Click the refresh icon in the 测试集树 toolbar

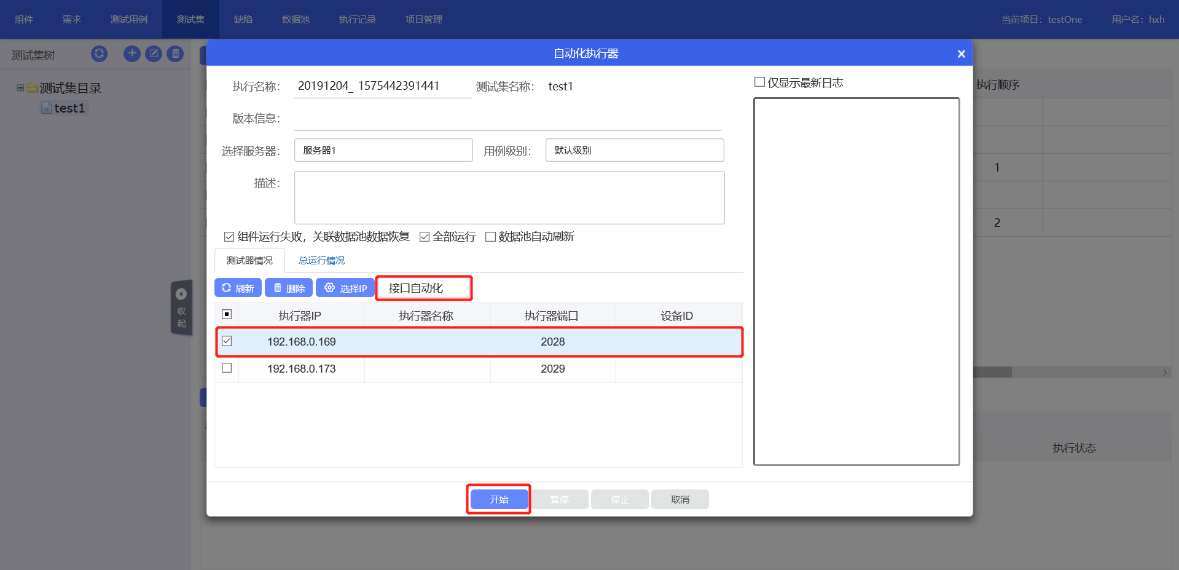[99, 54]
